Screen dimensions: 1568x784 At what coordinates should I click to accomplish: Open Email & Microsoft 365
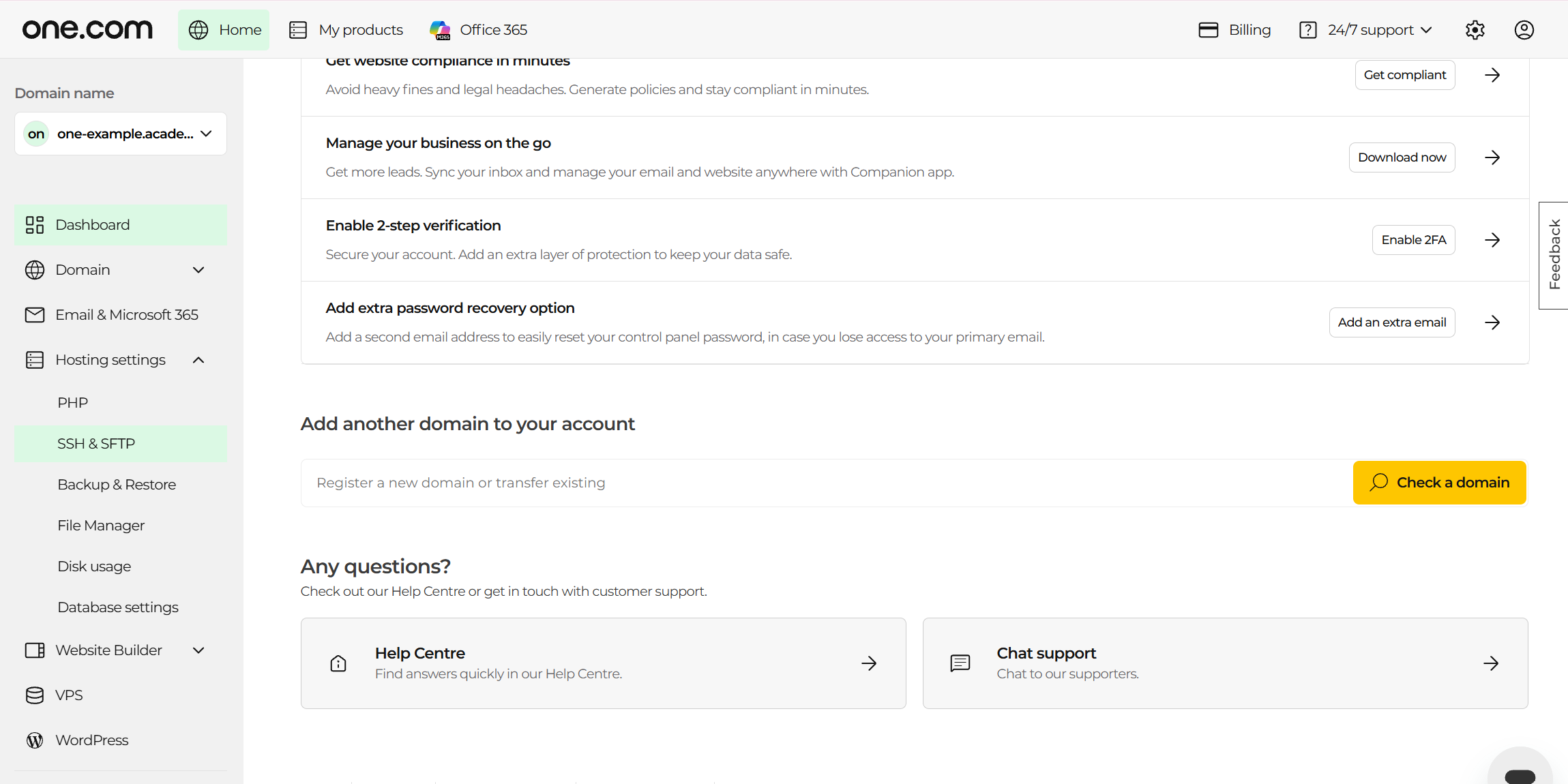pos(121,315)
